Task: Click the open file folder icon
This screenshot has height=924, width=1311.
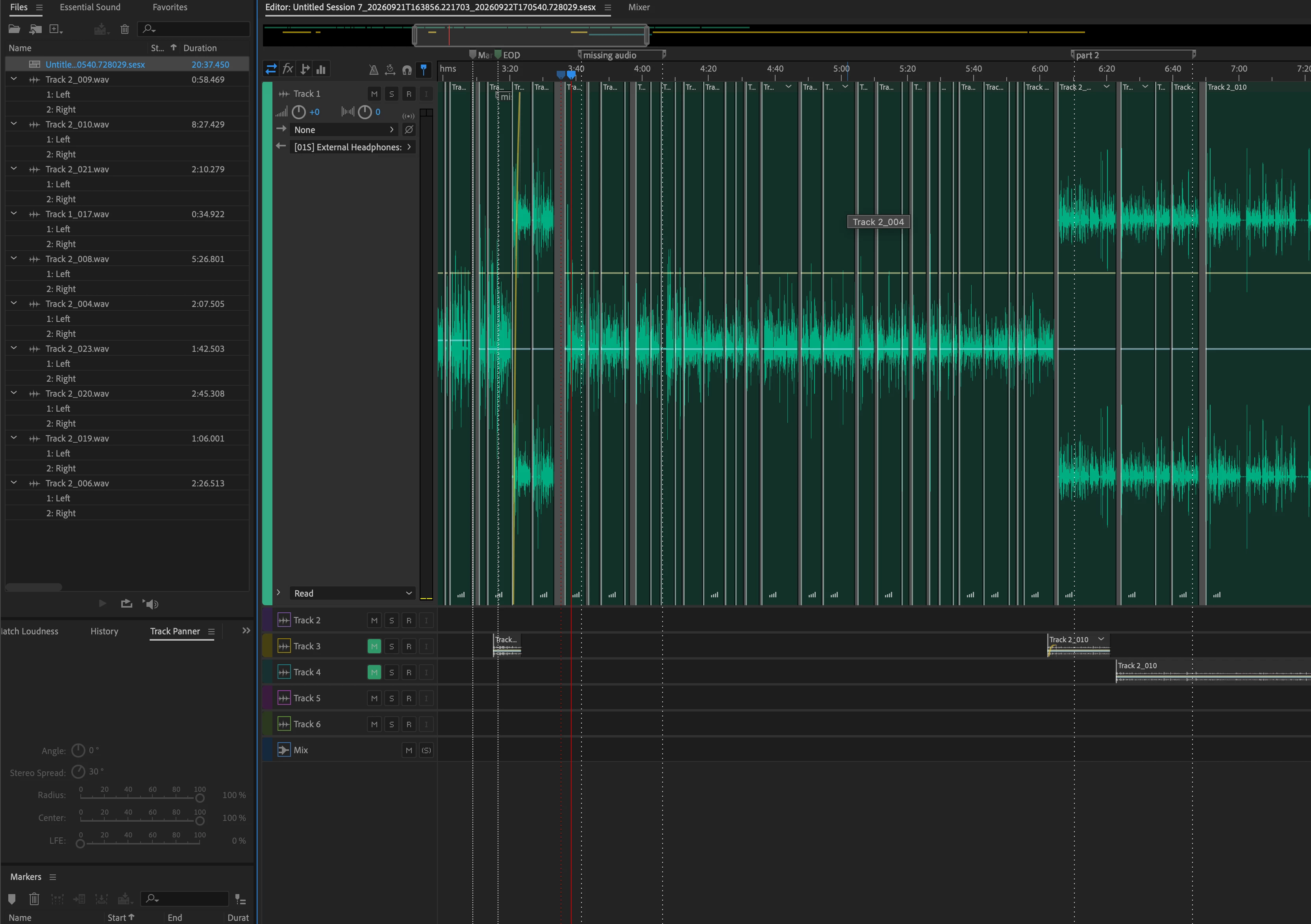Action: [14, 29]
